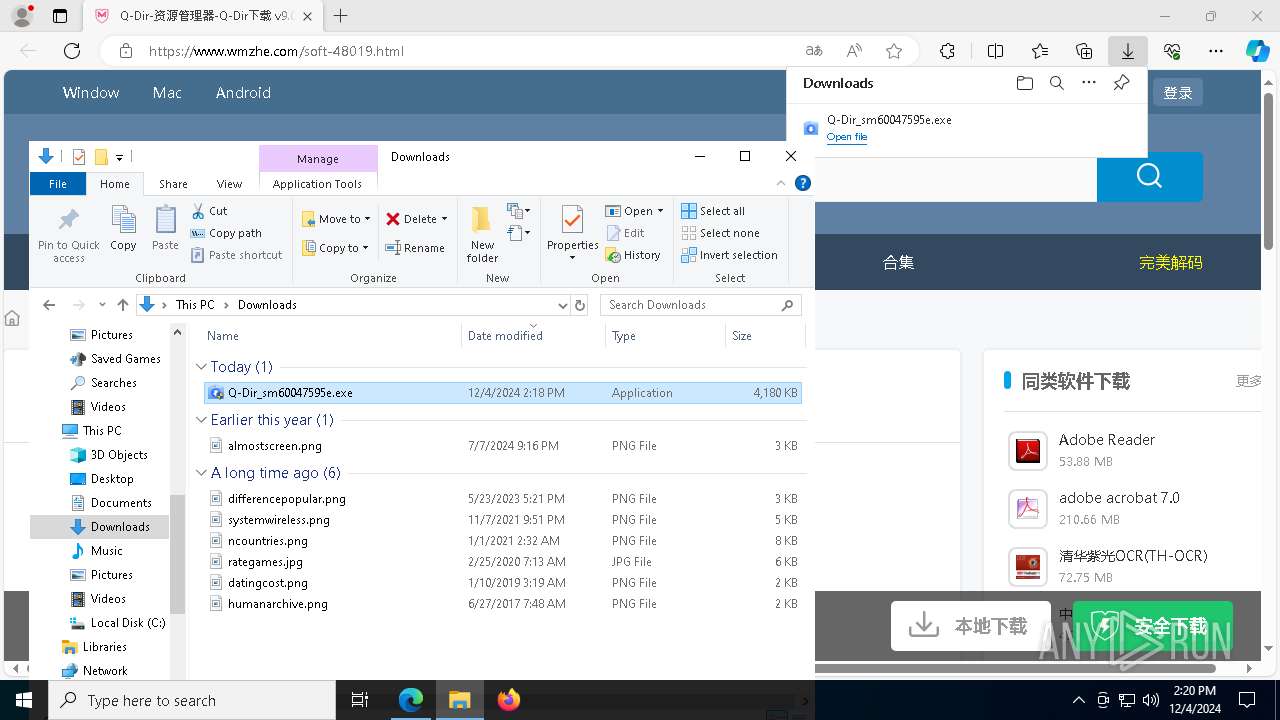Open the Properties ribbon button

coord(572,234)
